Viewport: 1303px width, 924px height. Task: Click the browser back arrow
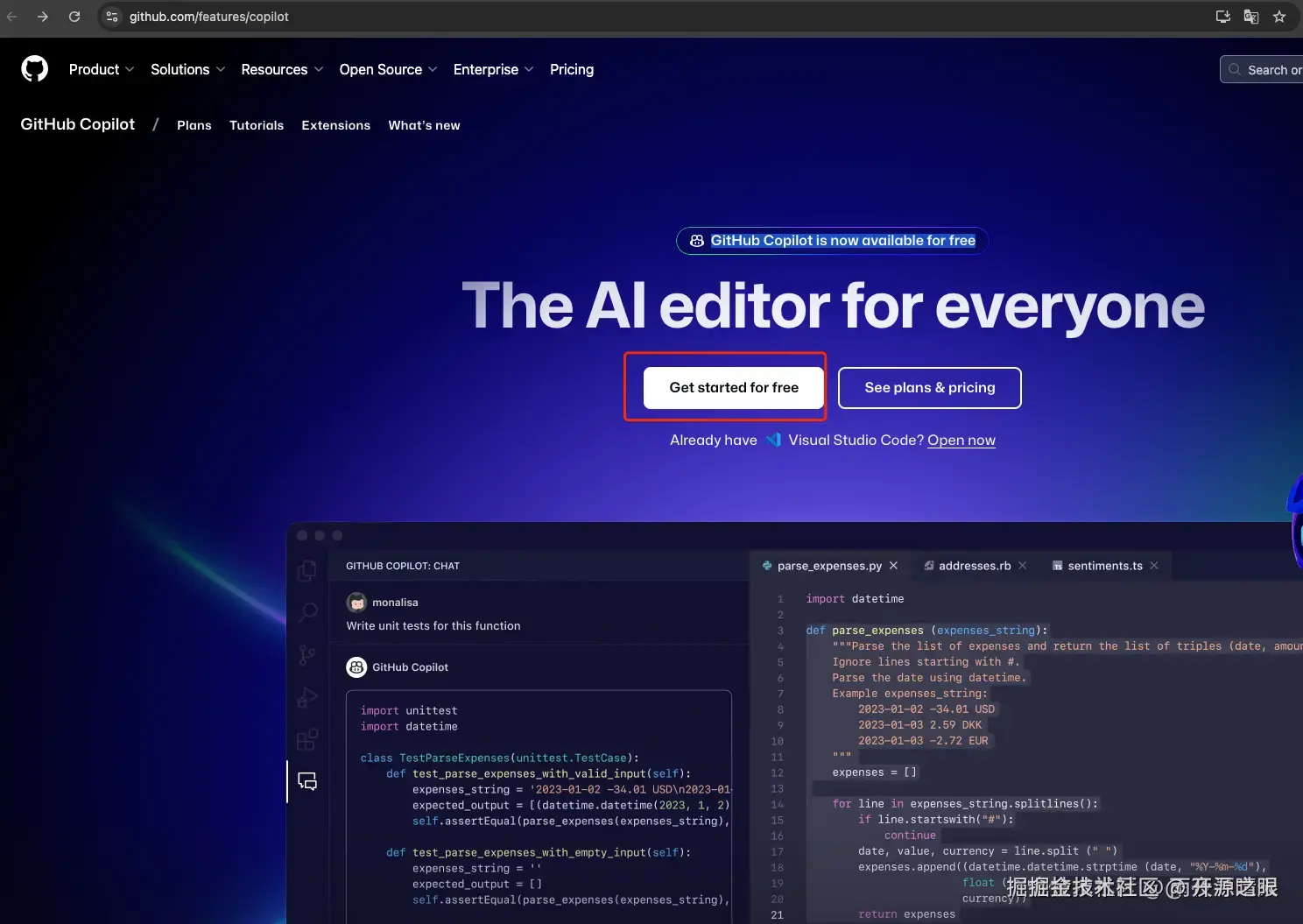tap(11, 17)
